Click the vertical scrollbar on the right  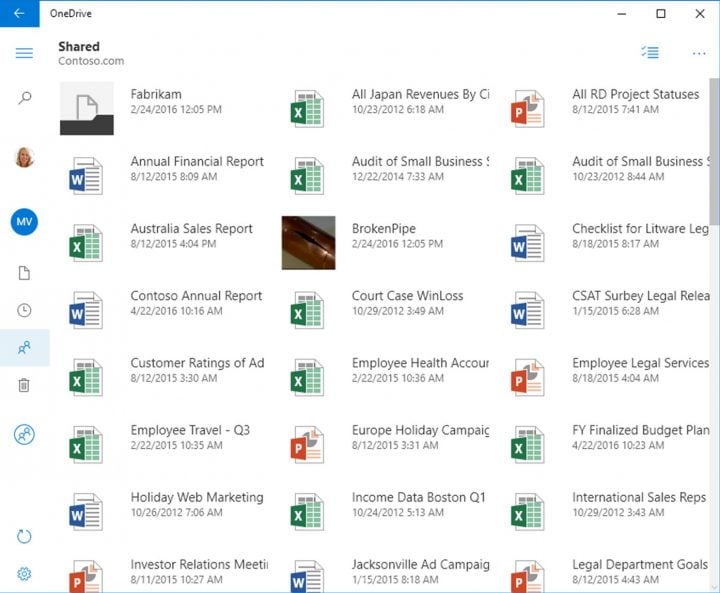(714, 152)
